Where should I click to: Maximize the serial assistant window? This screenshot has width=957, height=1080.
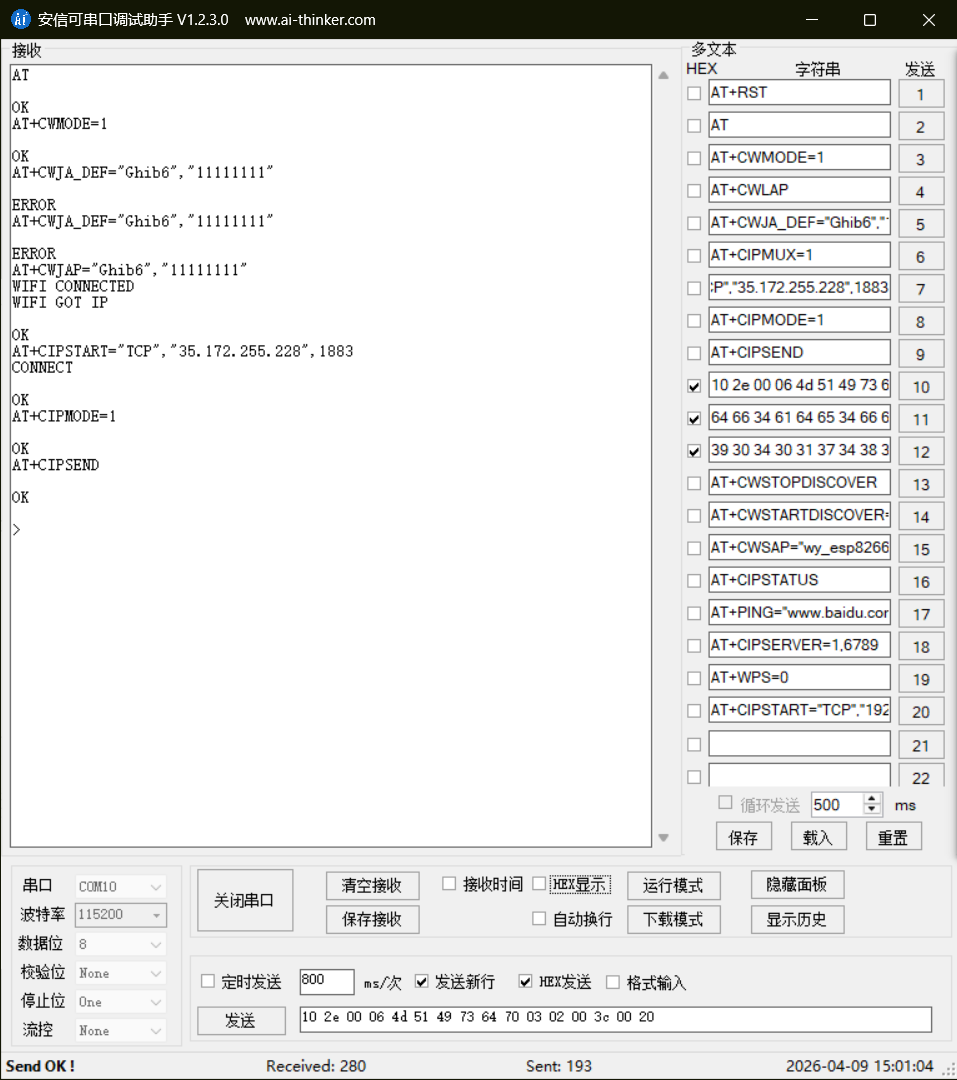click(870, 20)
